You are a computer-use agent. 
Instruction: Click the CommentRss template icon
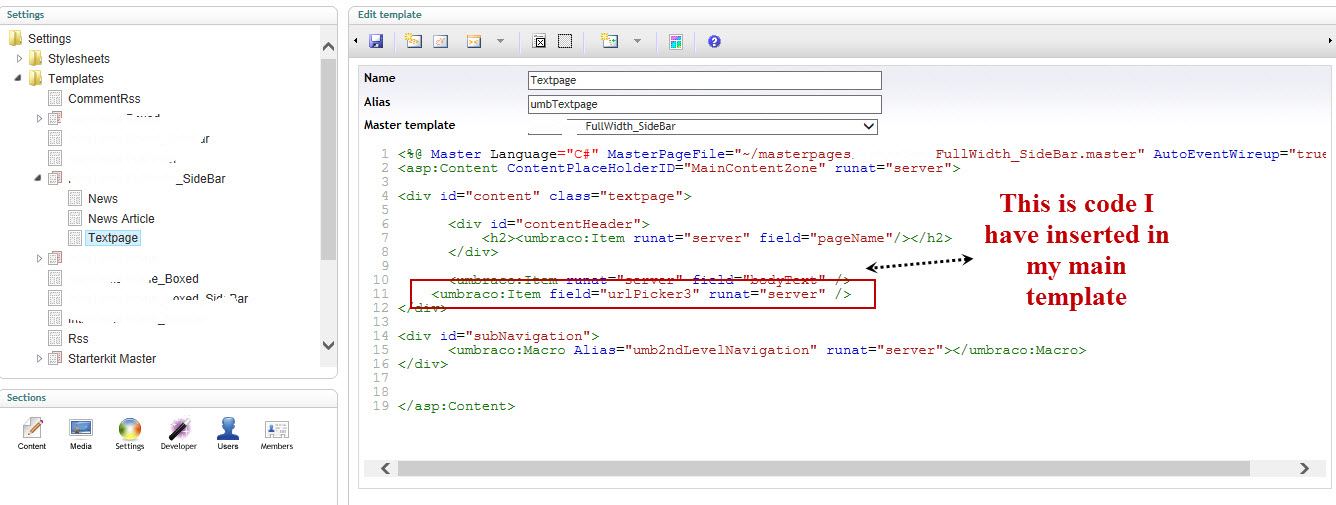pos(55,98)
